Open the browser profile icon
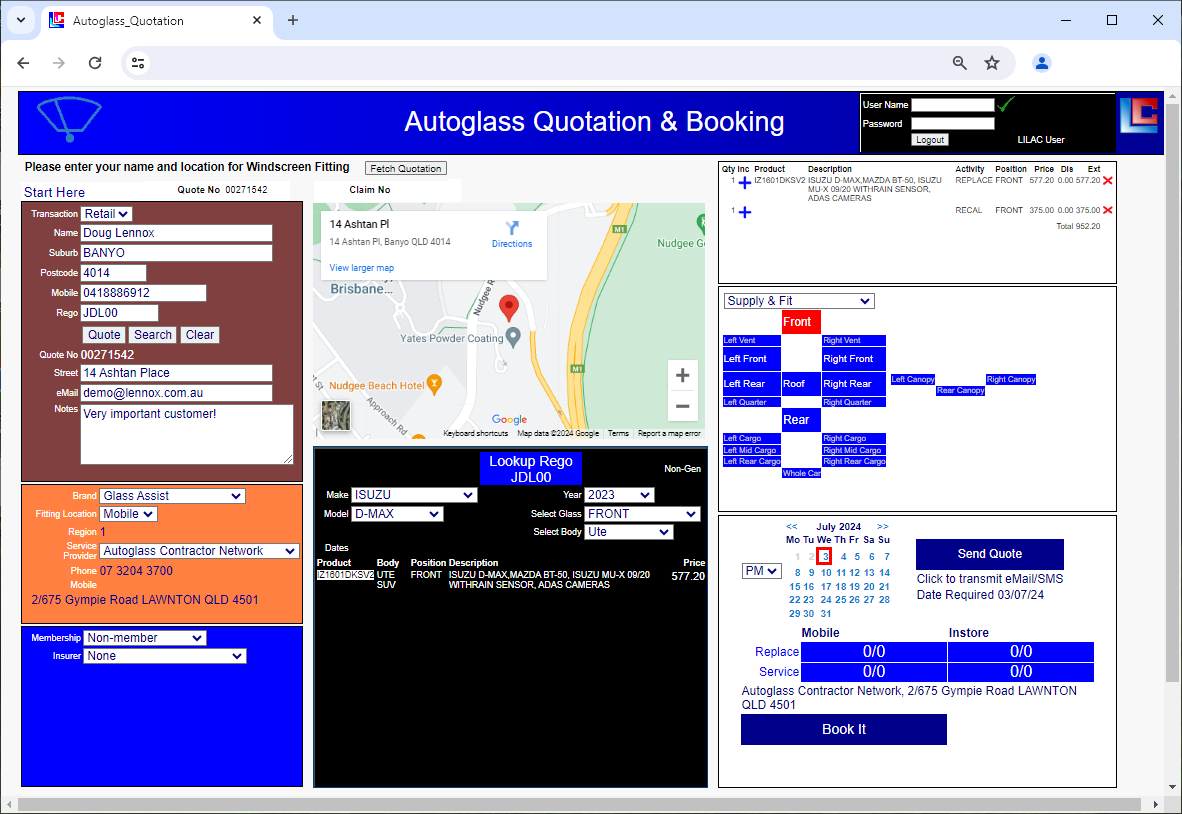 click(x=1042, y=63)
